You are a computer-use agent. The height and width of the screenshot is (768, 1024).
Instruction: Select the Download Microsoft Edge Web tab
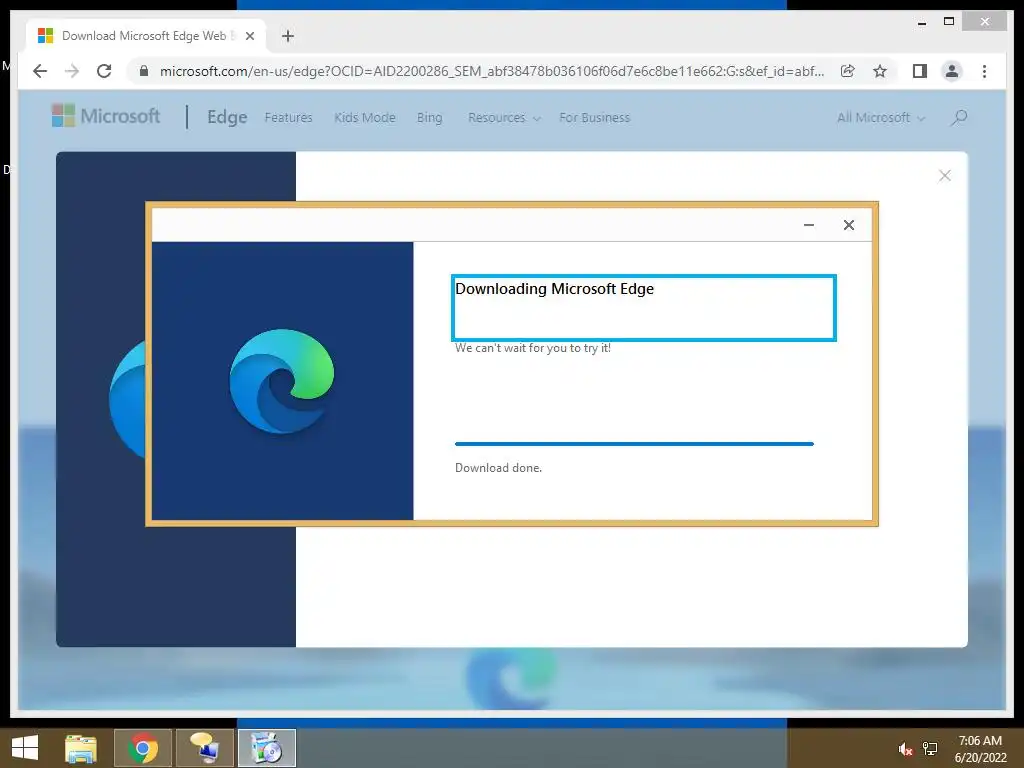tap(144, 36)
